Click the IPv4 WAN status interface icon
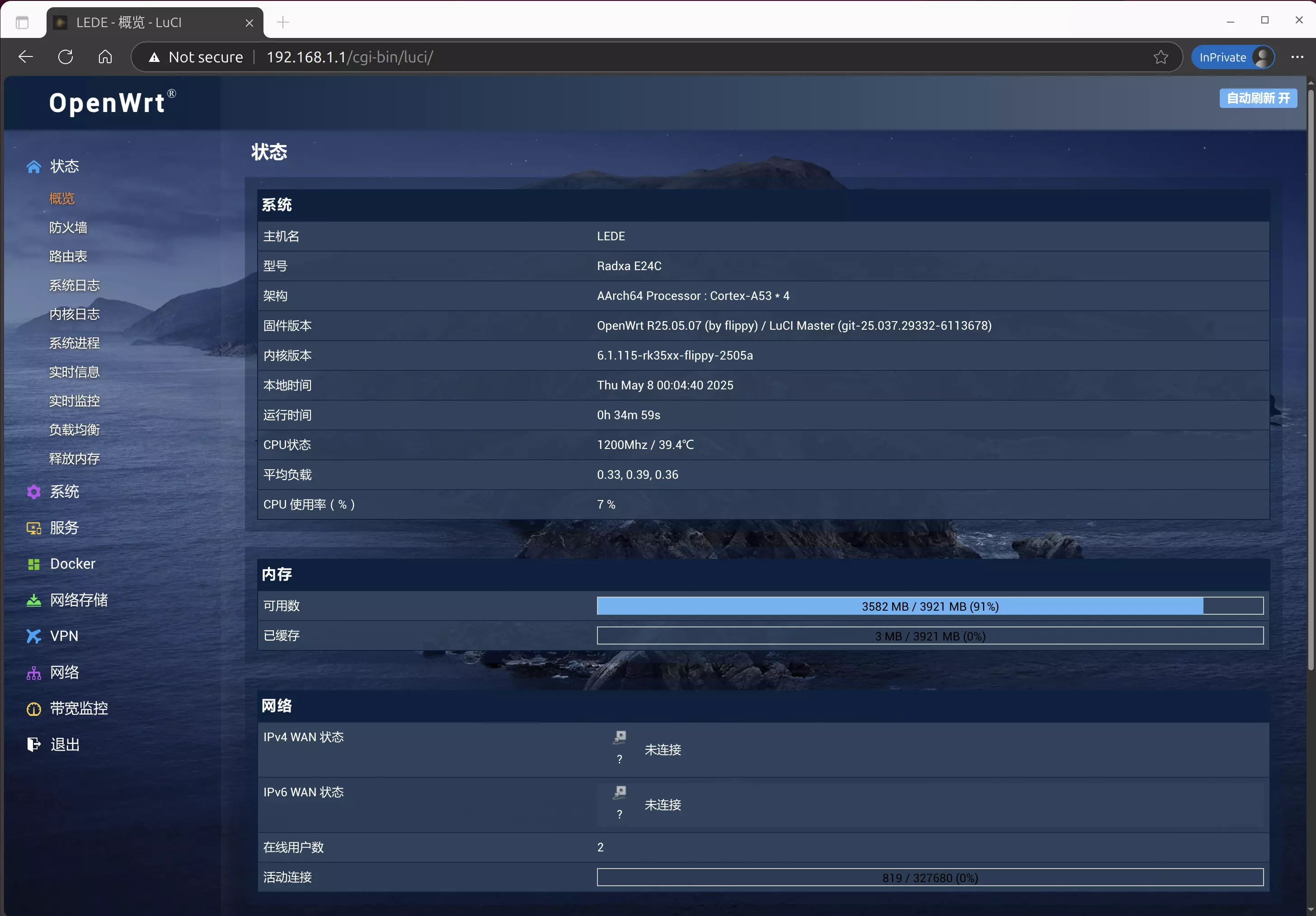This screenshot has height=916, width=1316. tap(620, 737)
